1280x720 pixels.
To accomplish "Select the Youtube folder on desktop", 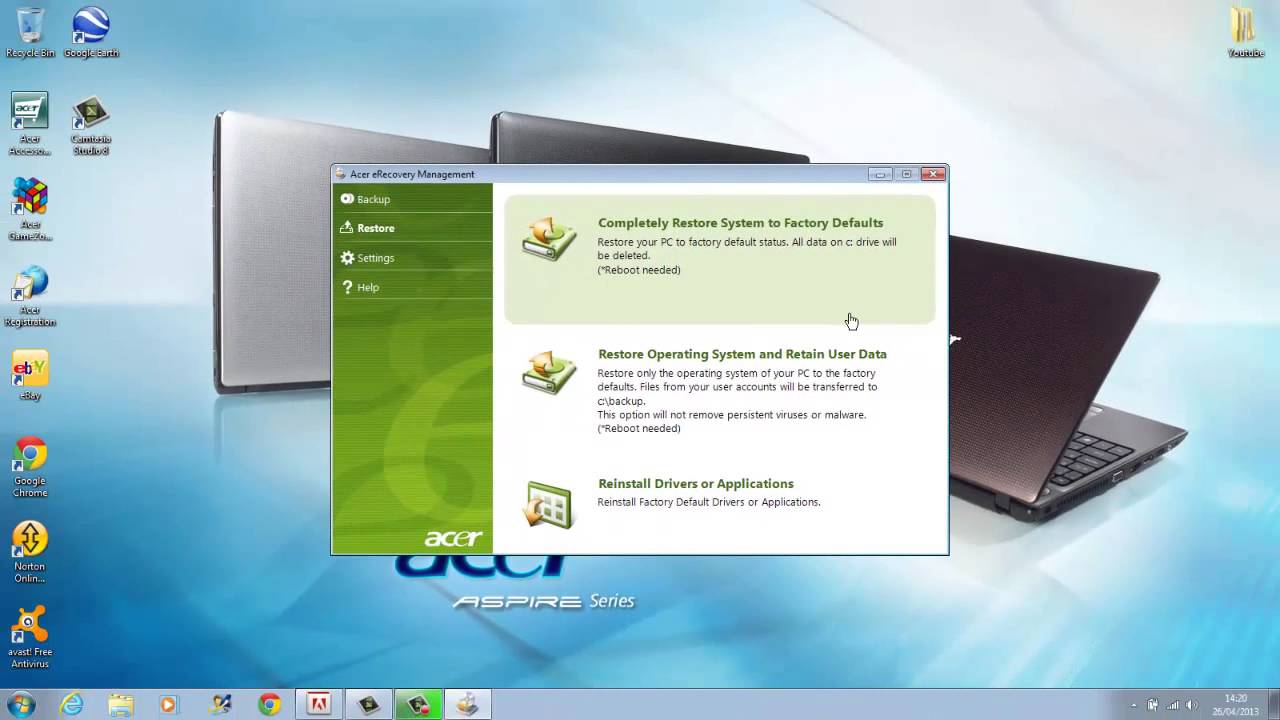I will coord(1245,33).
